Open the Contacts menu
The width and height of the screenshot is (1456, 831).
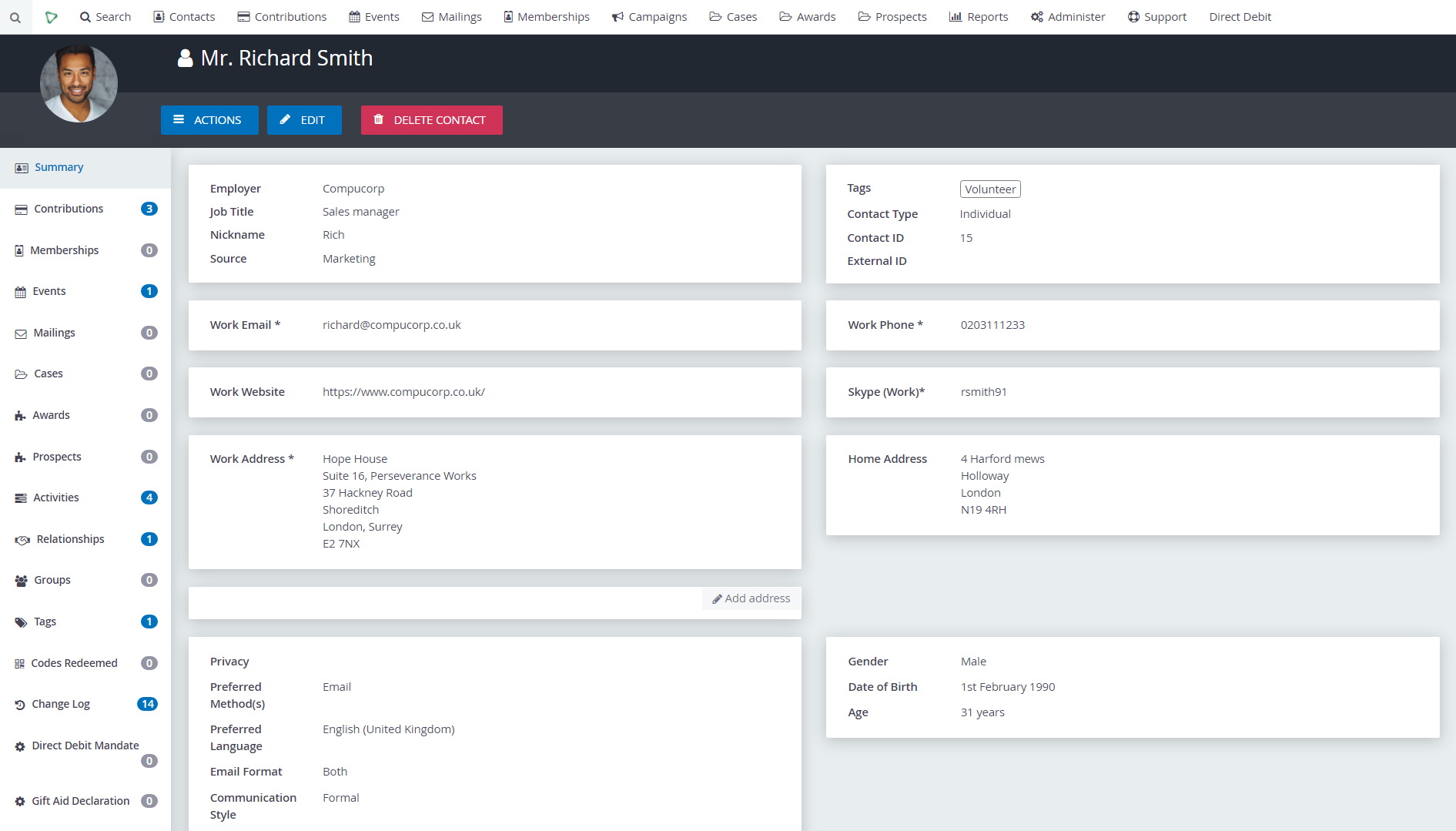coord(184,16)
